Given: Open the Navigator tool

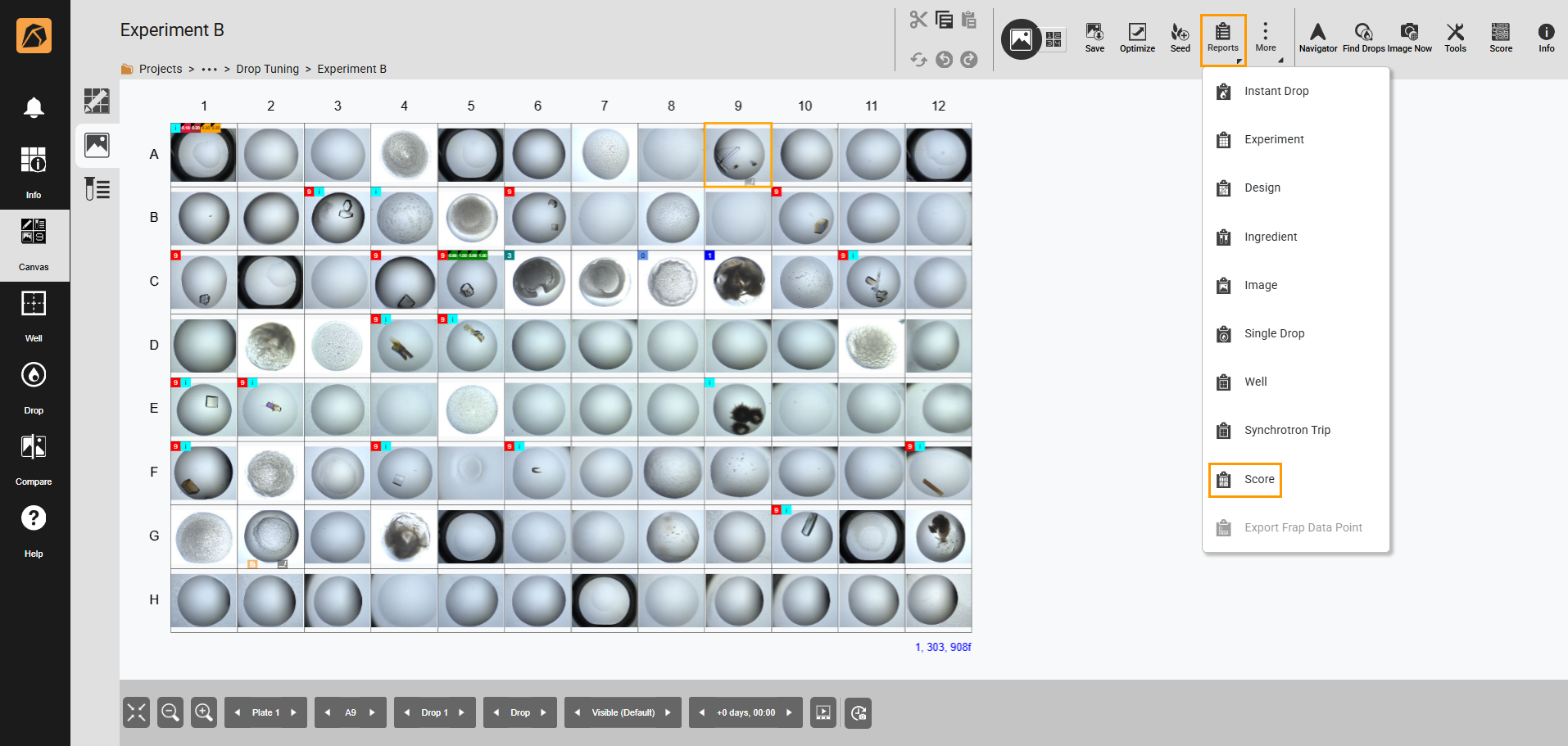Looking at the screenshot, I should 1317,38.
